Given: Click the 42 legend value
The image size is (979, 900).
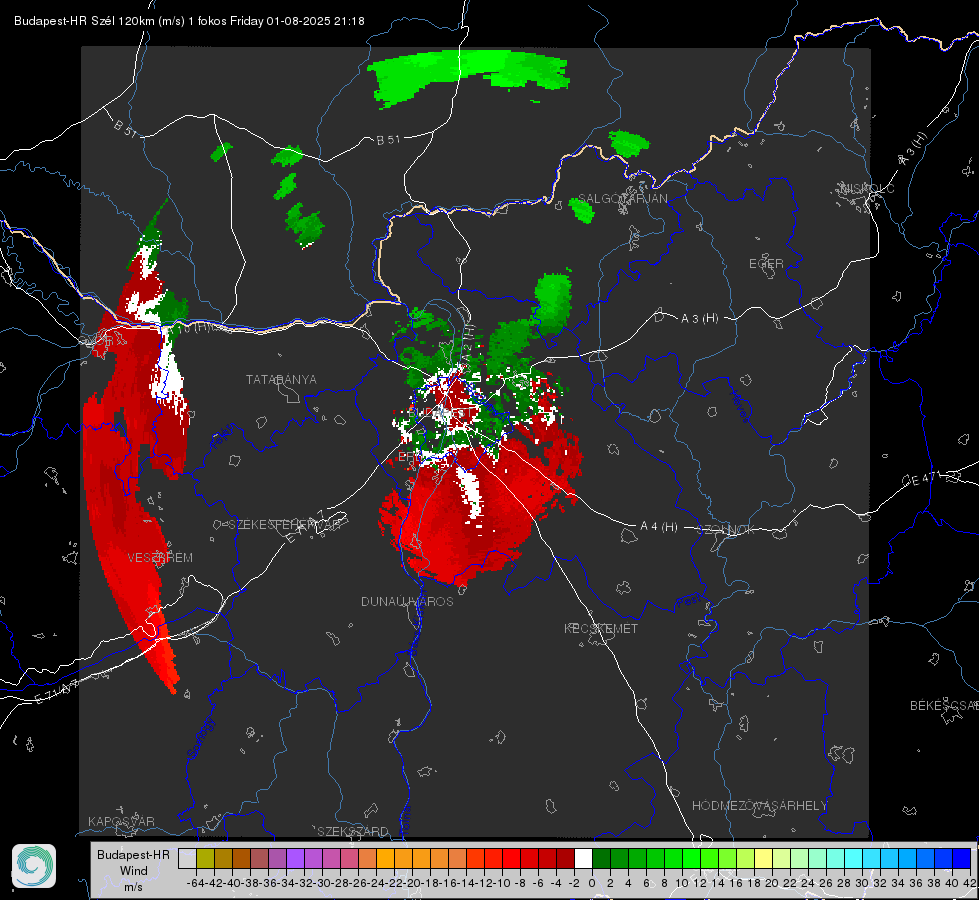Looking at the screenshot, I should tap(969, 883).
